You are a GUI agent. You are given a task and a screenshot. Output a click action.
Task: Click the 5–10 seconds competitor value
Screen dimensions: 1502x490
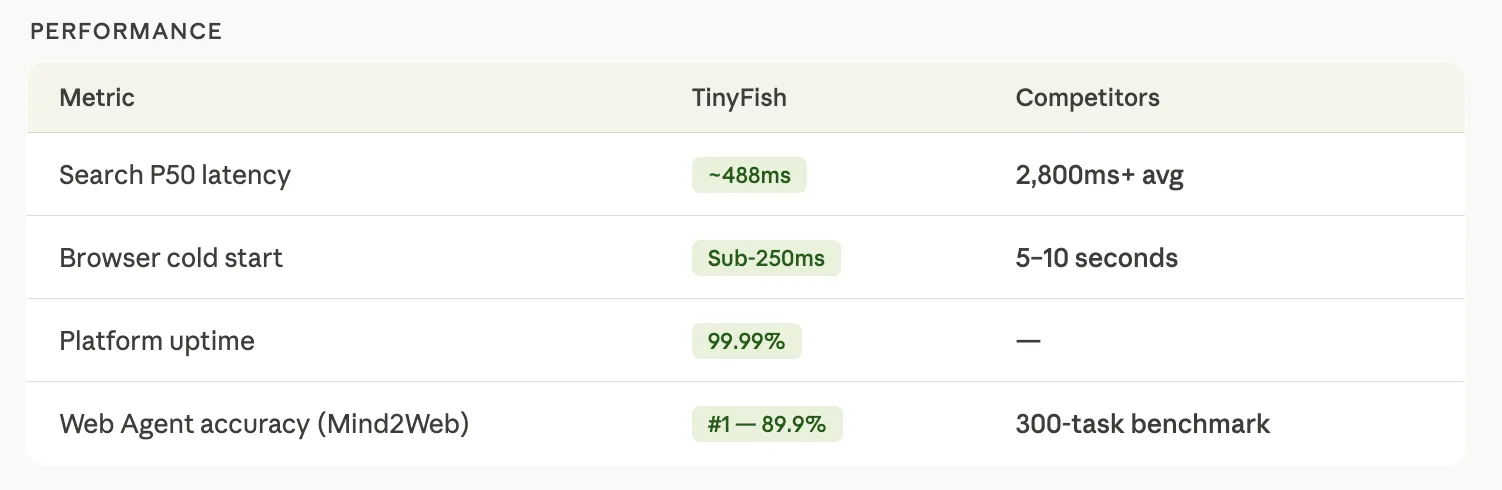pos(1096,258)
